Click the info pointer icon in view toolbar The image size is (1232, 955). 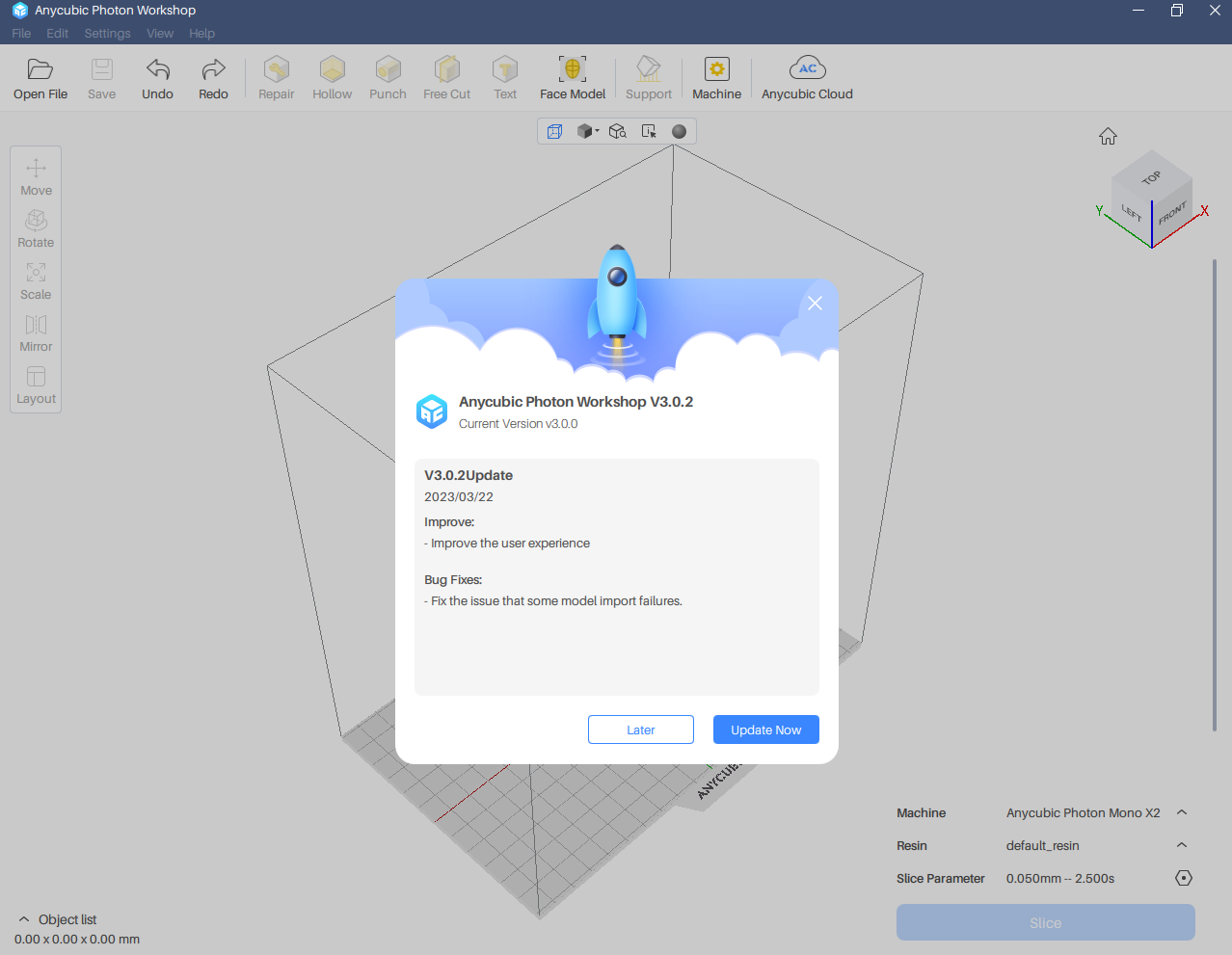[649, 131]
